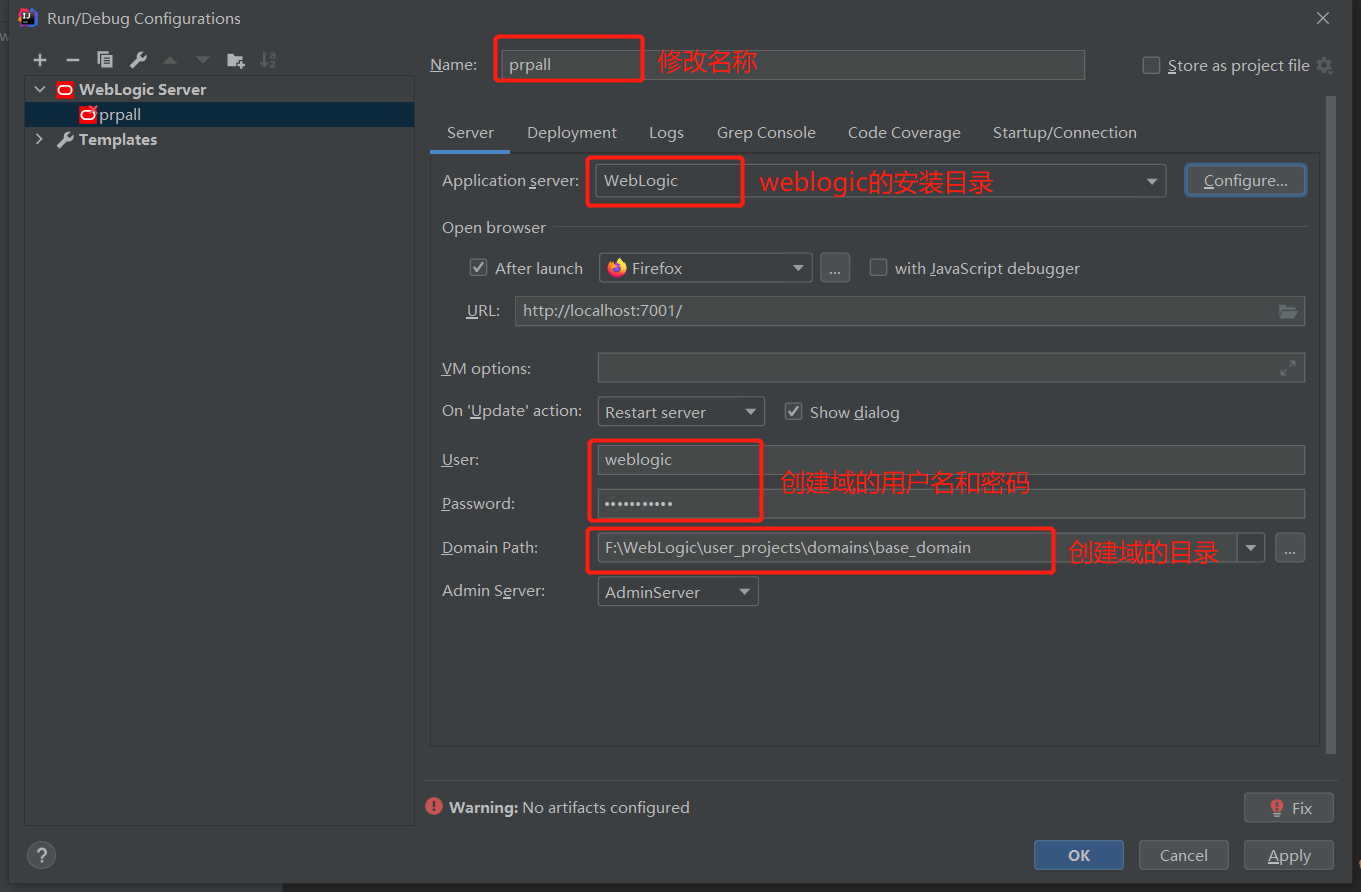
Task: Switch to the Deployment tab
Action: [572, 133]
